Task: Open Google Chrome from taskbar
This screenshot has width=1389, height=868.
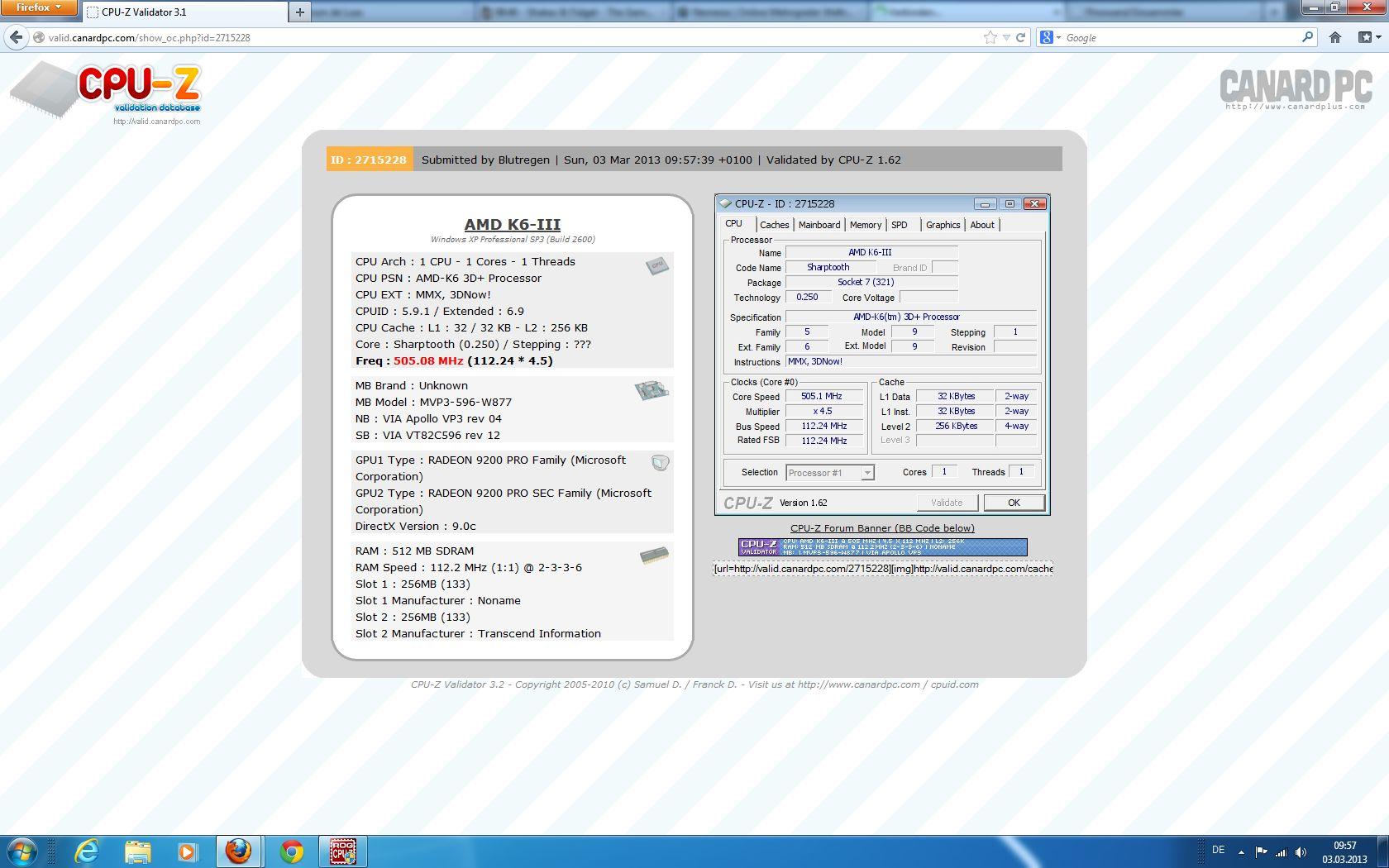Action: pyautogui.click(x=291, y=851)
